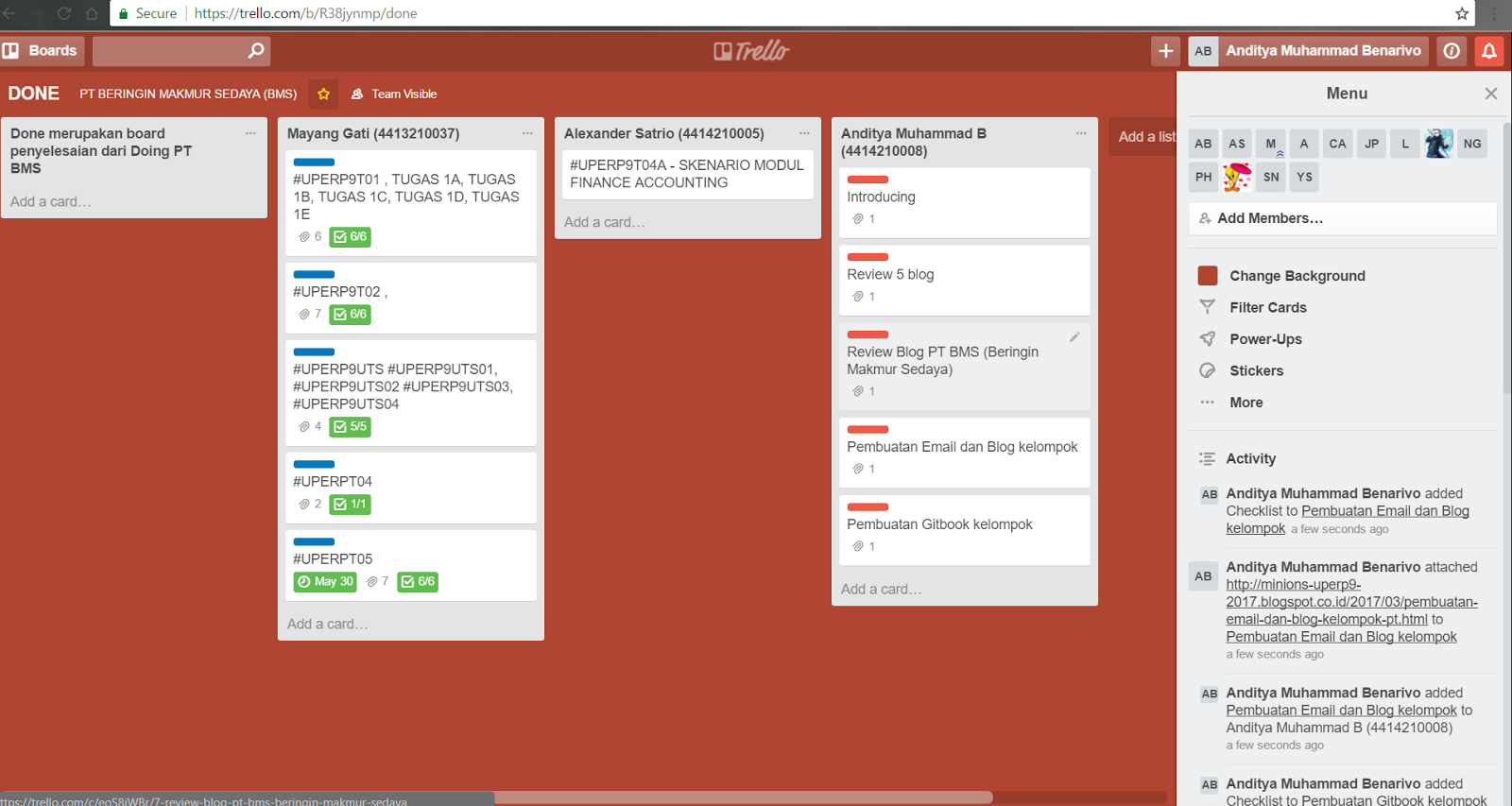Open Team Visible visibility setting
The height and width of the screenshot is (806, 1512).
tap(394, 94)
